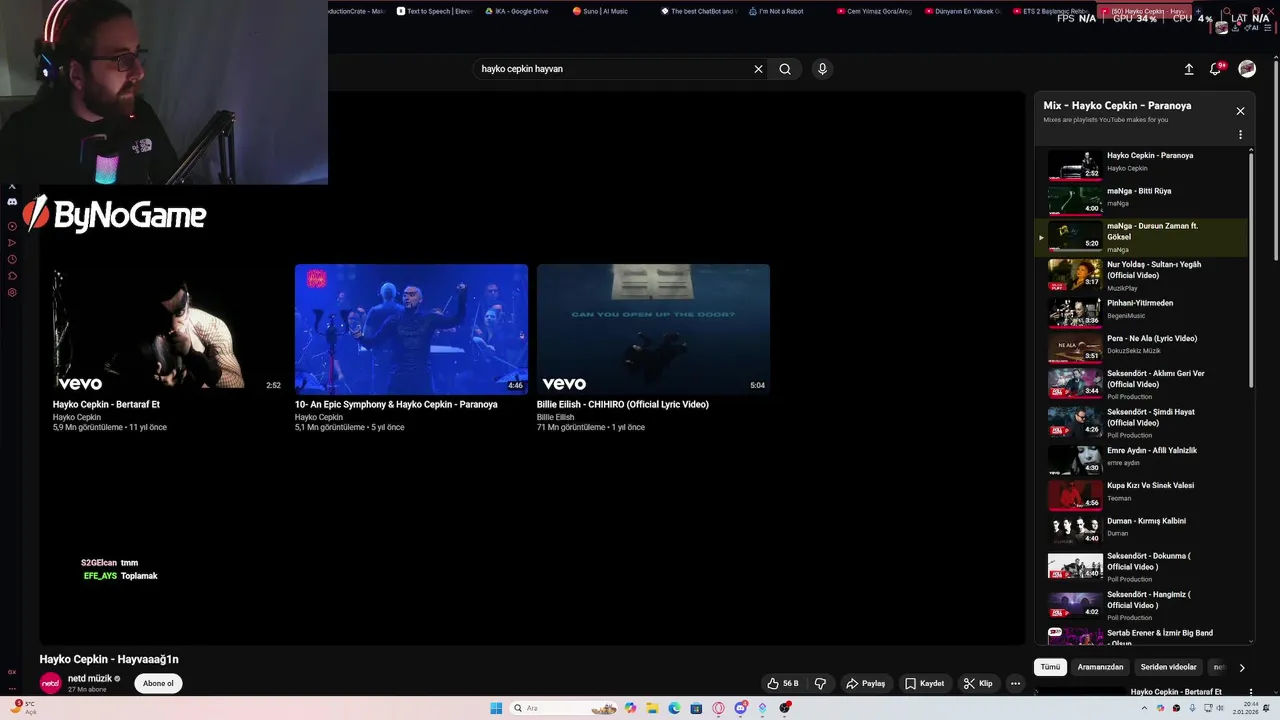Viewport: 1280px width, 720px height.
Task: Clear the search box with X
Action: point(758,69)
